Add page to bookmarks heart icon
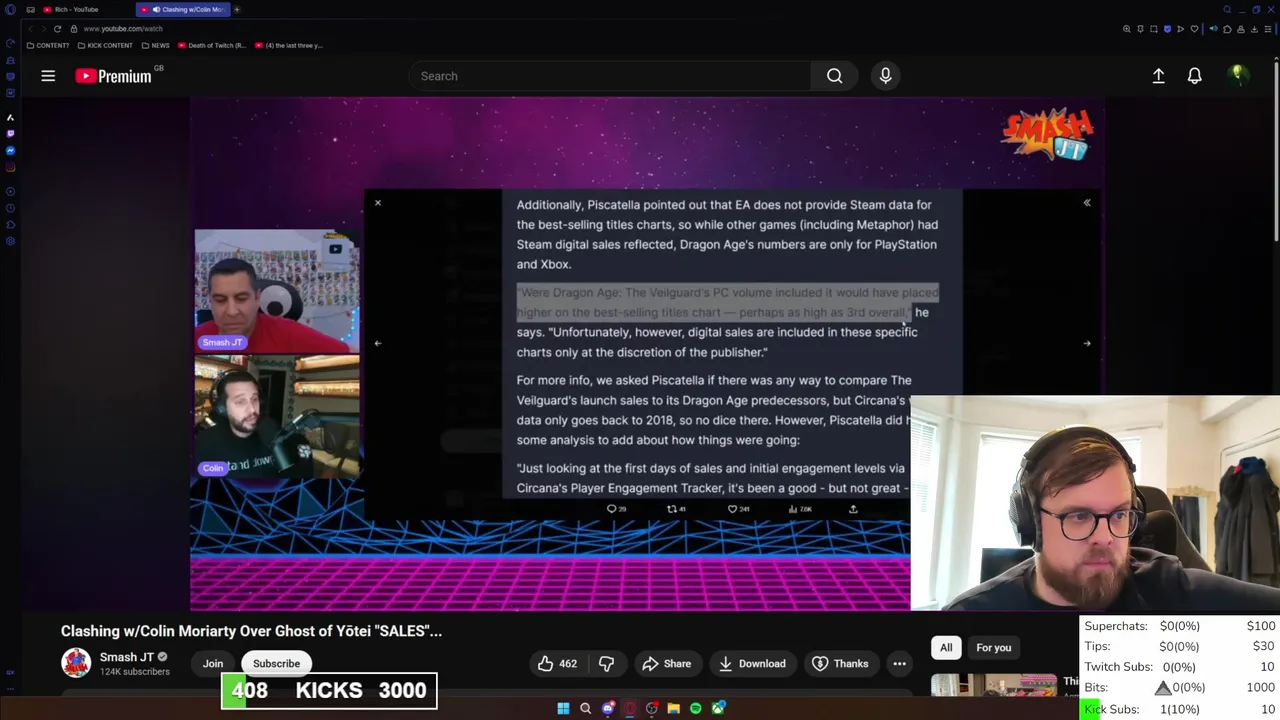1280x720 pixels. 1194,29
